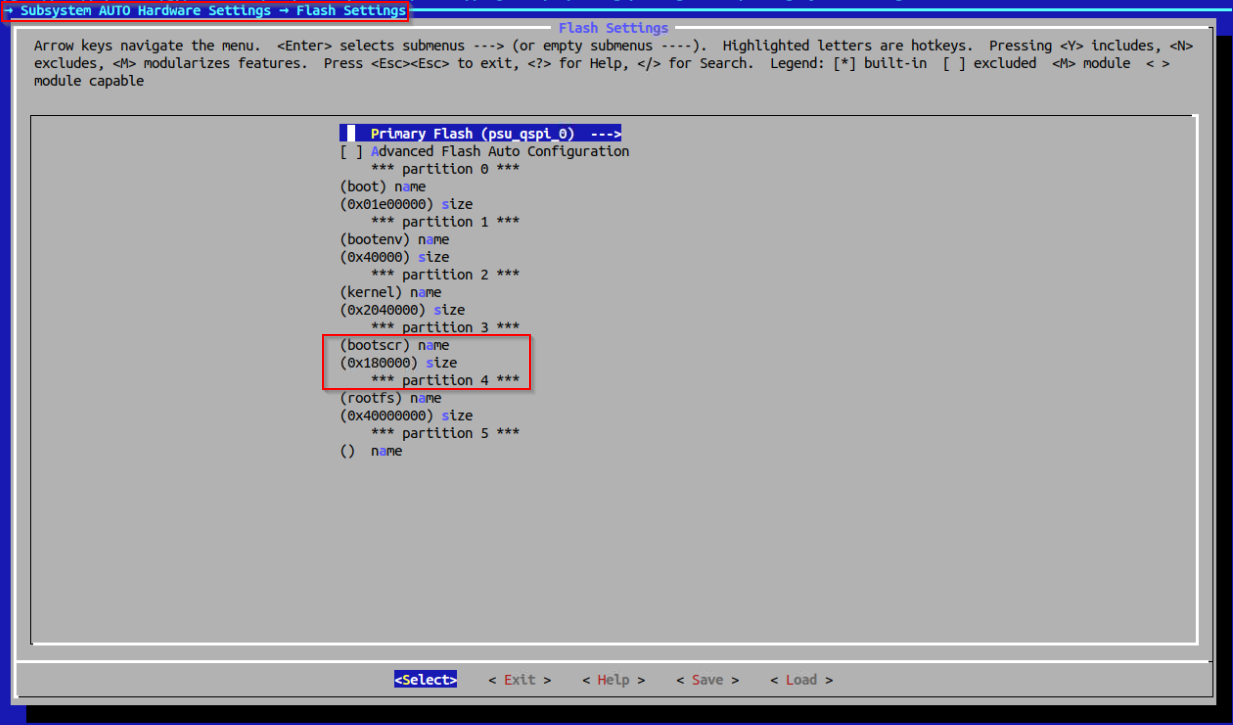Select the (rootfs) name entry
The image size is (1233, 725).
tap(390, 399)
